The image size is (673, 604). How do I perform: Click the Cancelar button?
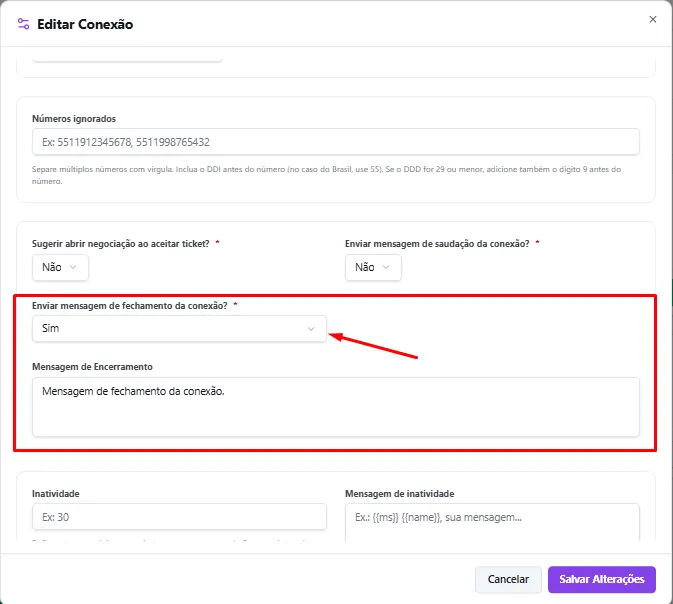[x=508, y=580]
